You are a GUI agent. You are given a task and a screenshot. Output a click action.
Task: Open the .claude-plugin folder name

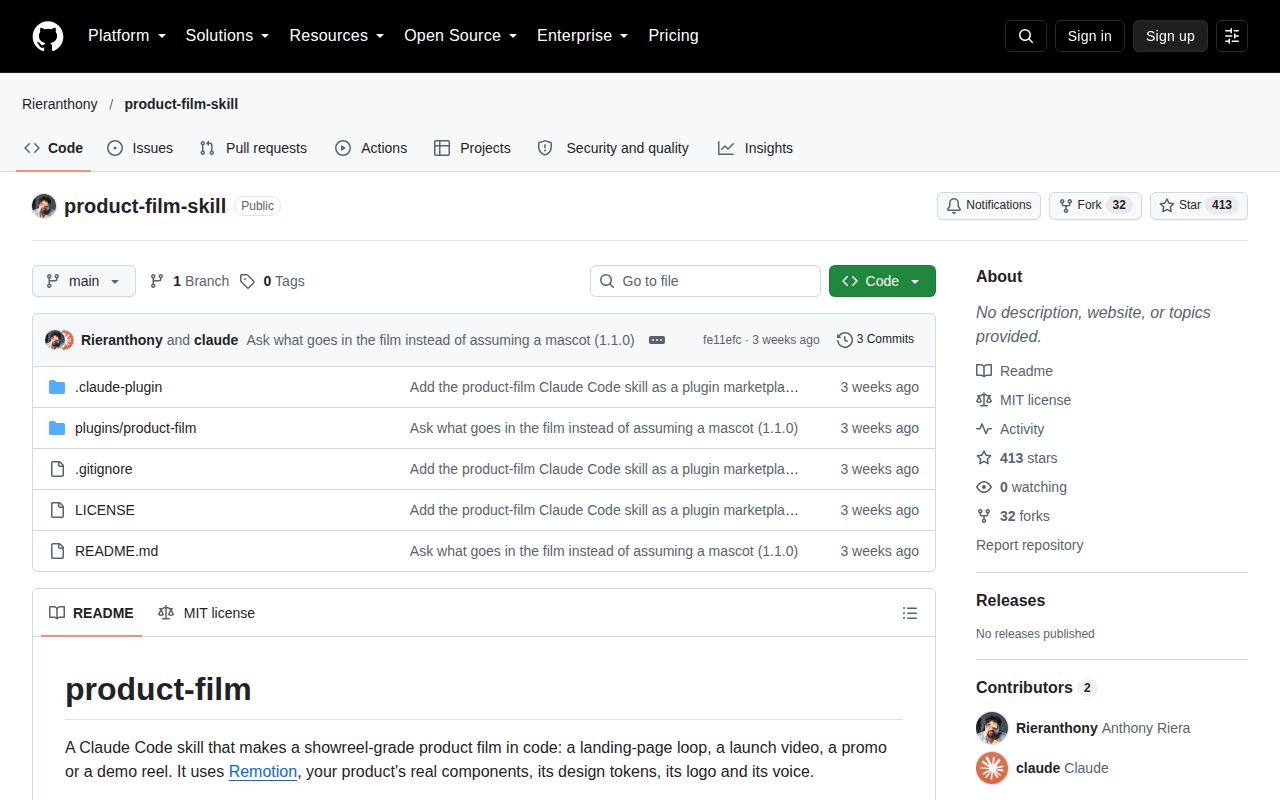click(118, 387)
